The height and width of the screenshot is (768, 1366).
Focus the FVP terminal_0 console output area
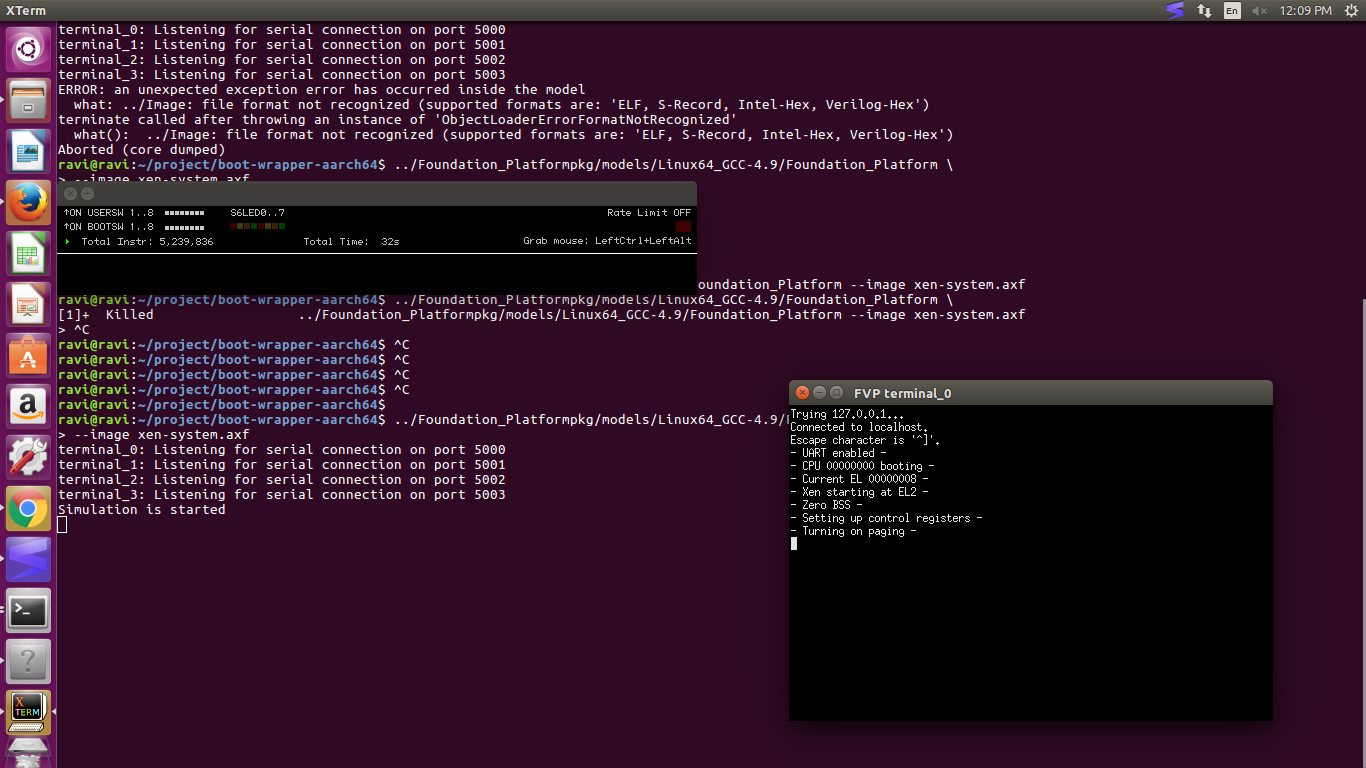(x=1030, y=600)
